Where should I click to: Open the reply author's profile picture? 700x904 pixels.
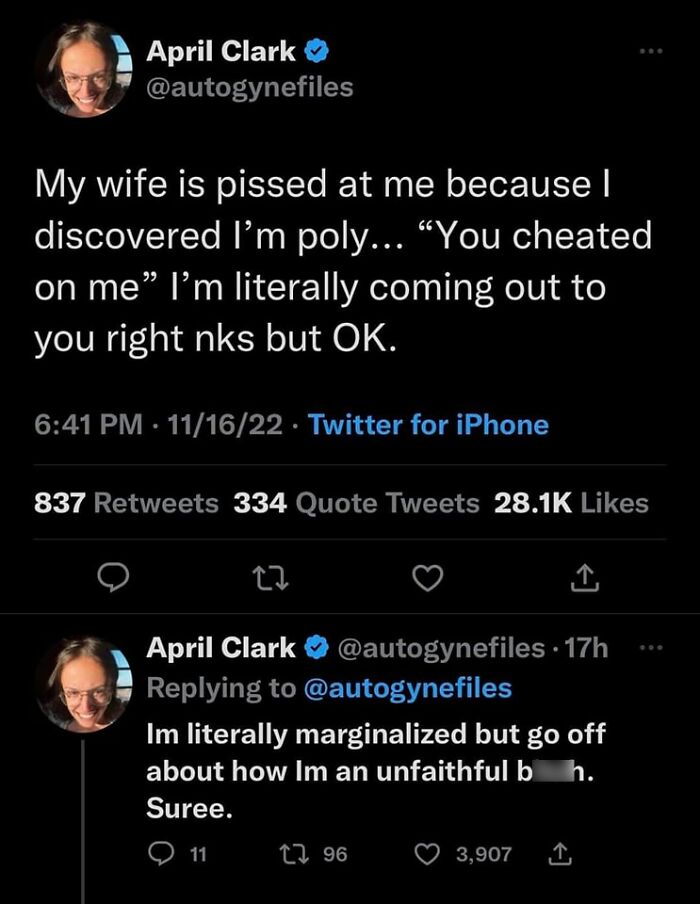[x=85, y=682]
